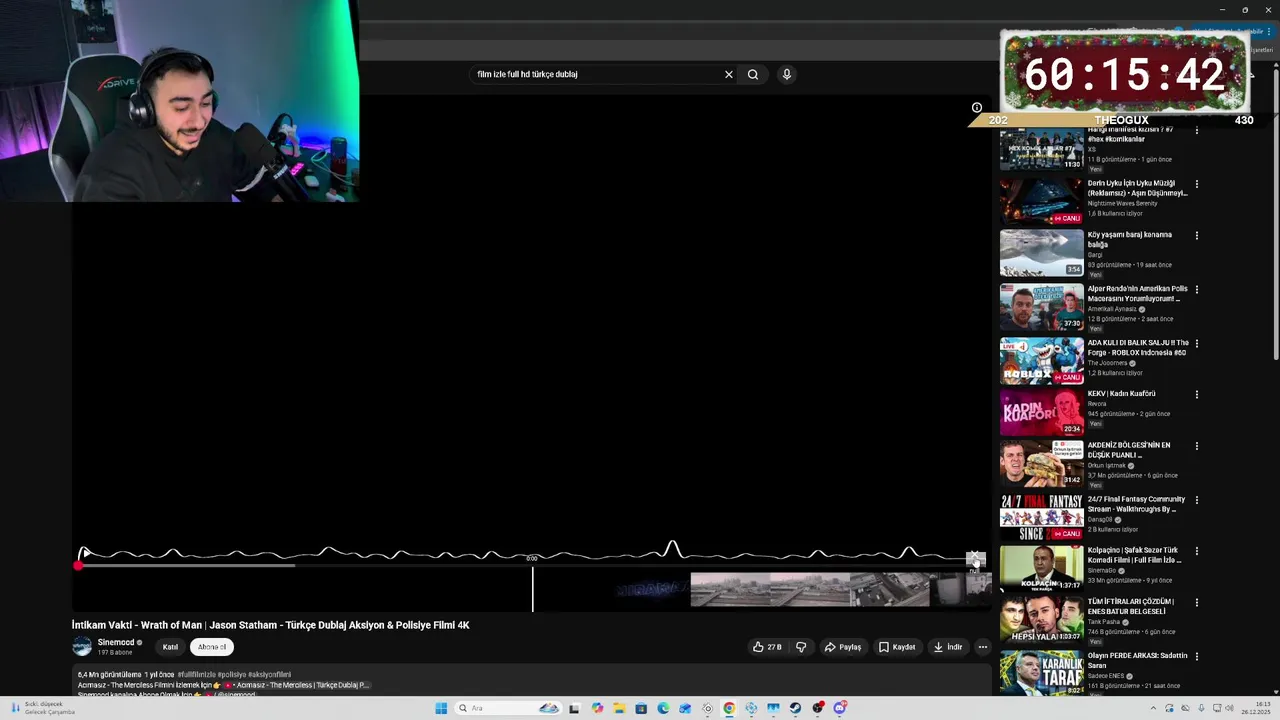
Task: Open the Windows Start menu
Action: click(441, 708)
